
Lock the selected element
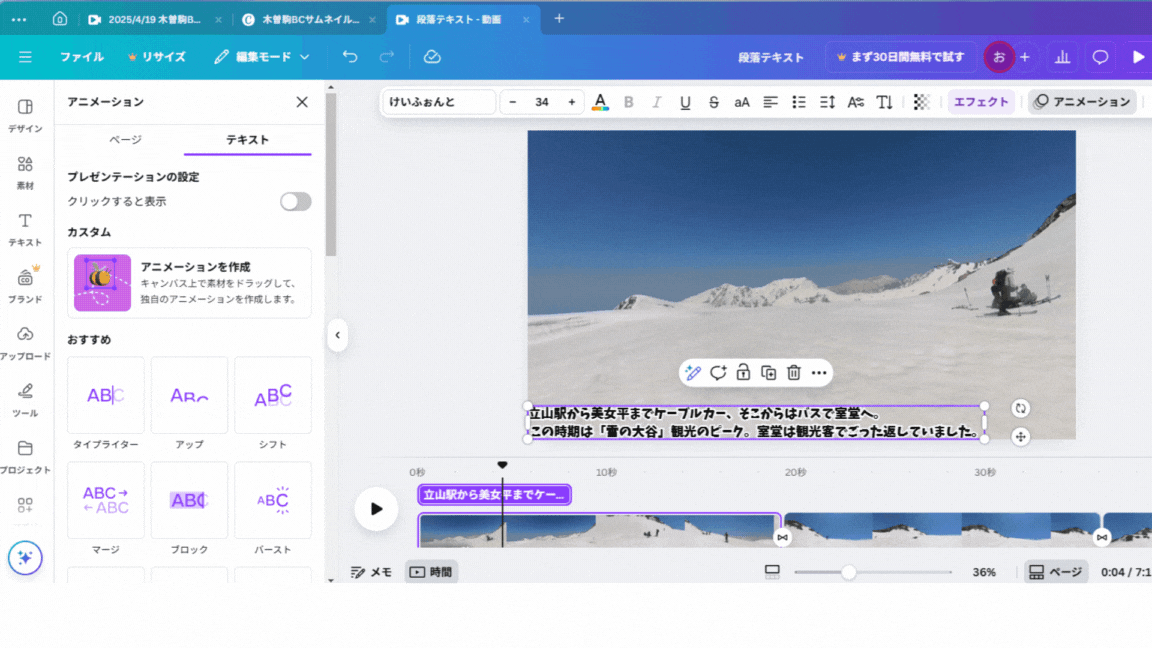pos(743,373)
